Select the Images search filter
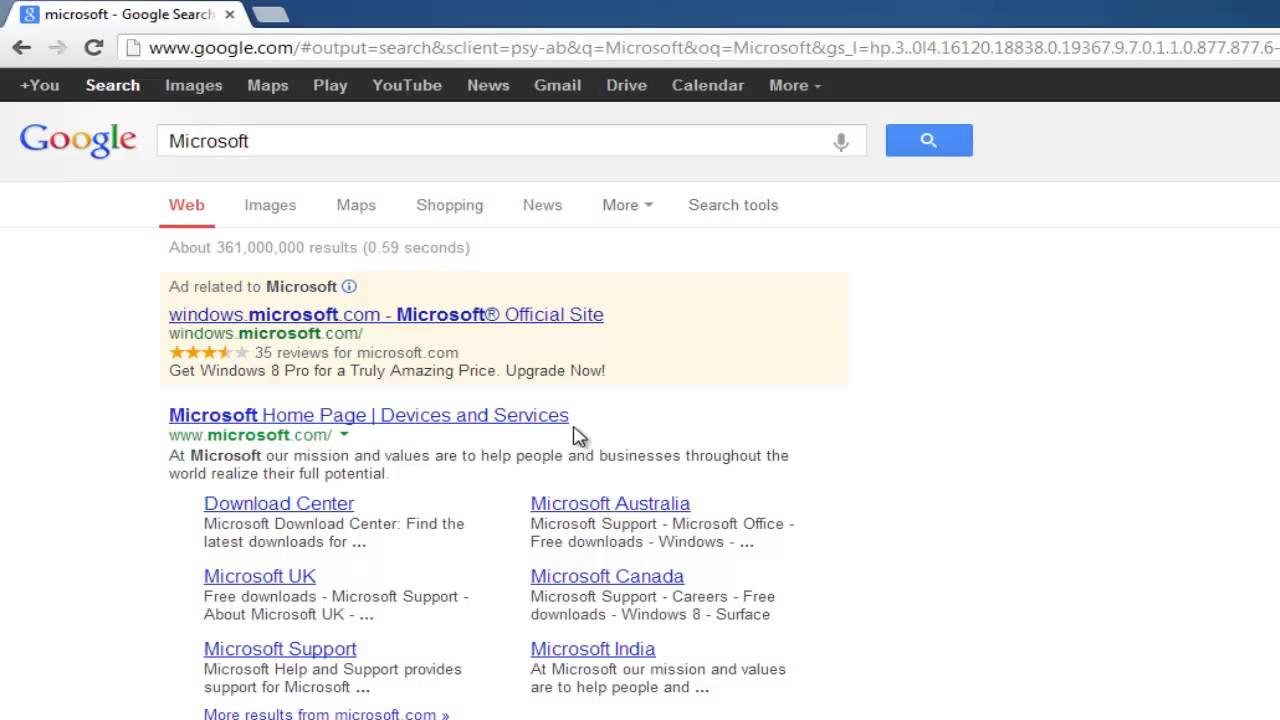This screenshot has height=720, width=1280. point(270,205)
